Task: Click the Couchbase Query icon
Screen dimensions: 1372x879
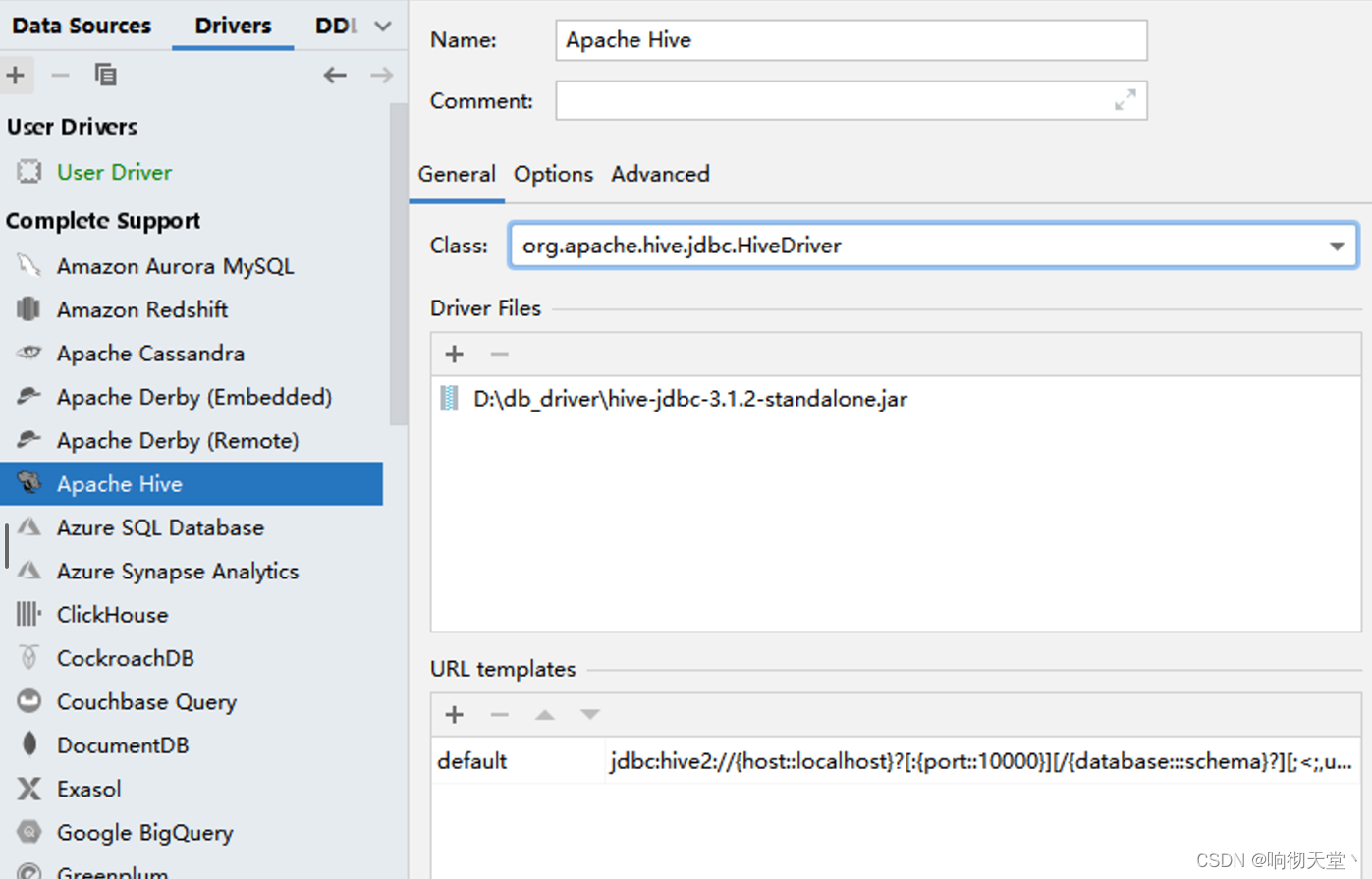Action: [x=29, y=701]
